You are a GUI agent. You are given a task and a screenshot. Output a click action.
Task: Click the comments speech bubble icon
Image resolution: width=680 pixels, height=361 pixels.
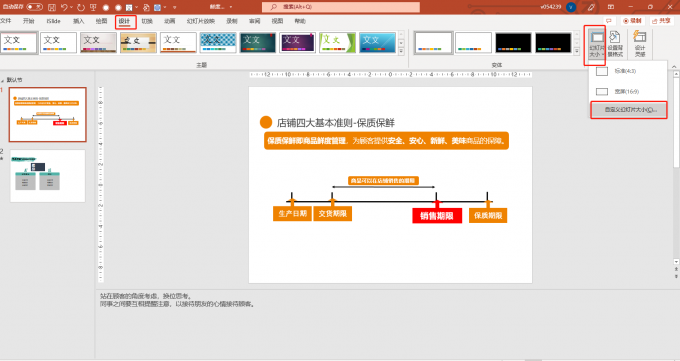pyautogui.click(x=609, y=21)
